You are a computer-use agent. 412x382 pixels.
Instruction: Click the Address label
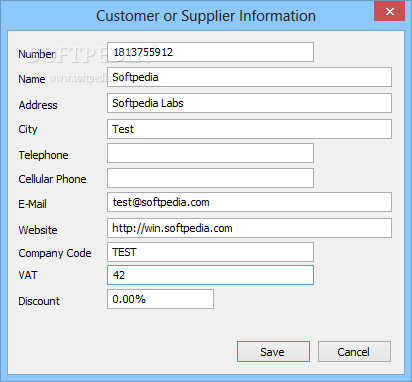(38, 105)
